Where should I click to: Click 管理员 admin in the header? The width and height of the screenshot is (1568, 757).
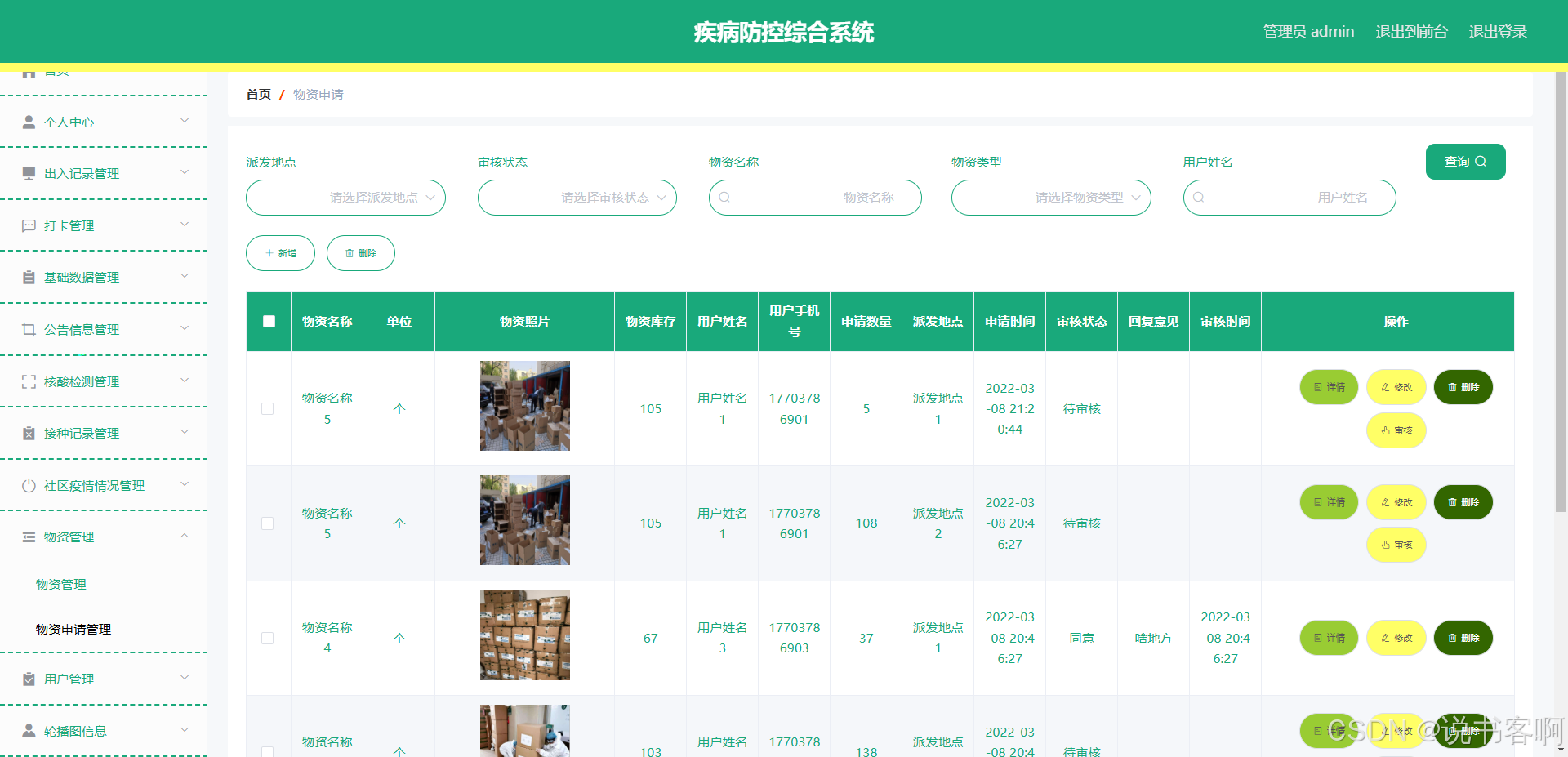1308,32
